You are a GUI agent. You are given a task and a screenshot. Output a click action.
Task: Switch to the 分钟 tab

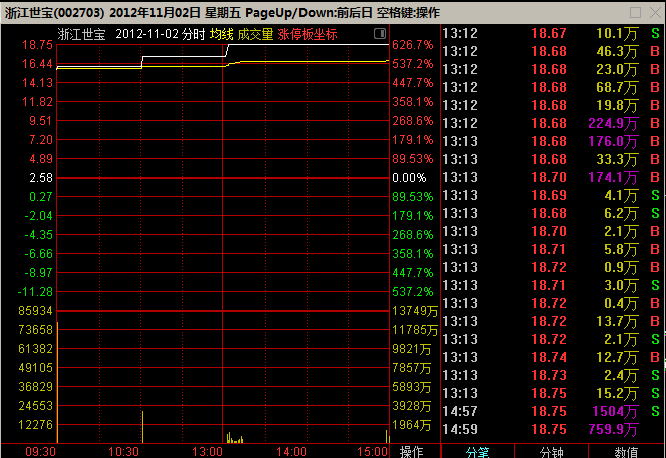click(551, 451)
